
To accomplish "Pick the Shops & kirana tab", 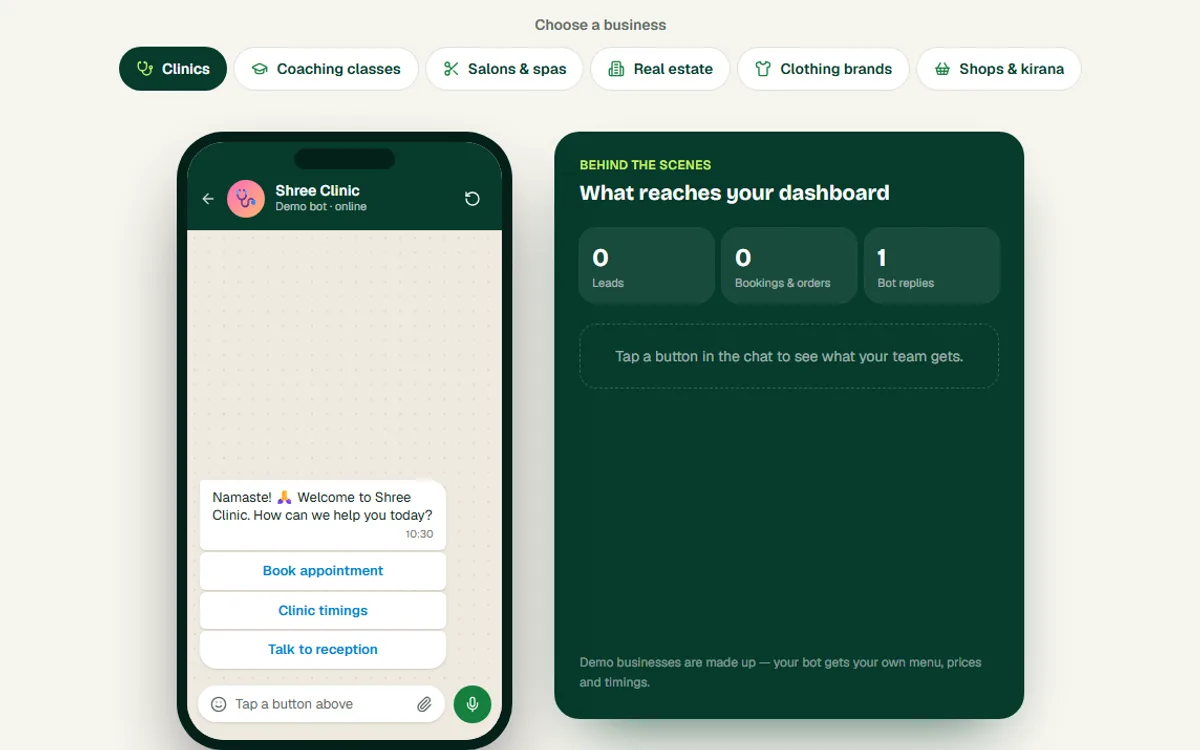I will point(999,69).
